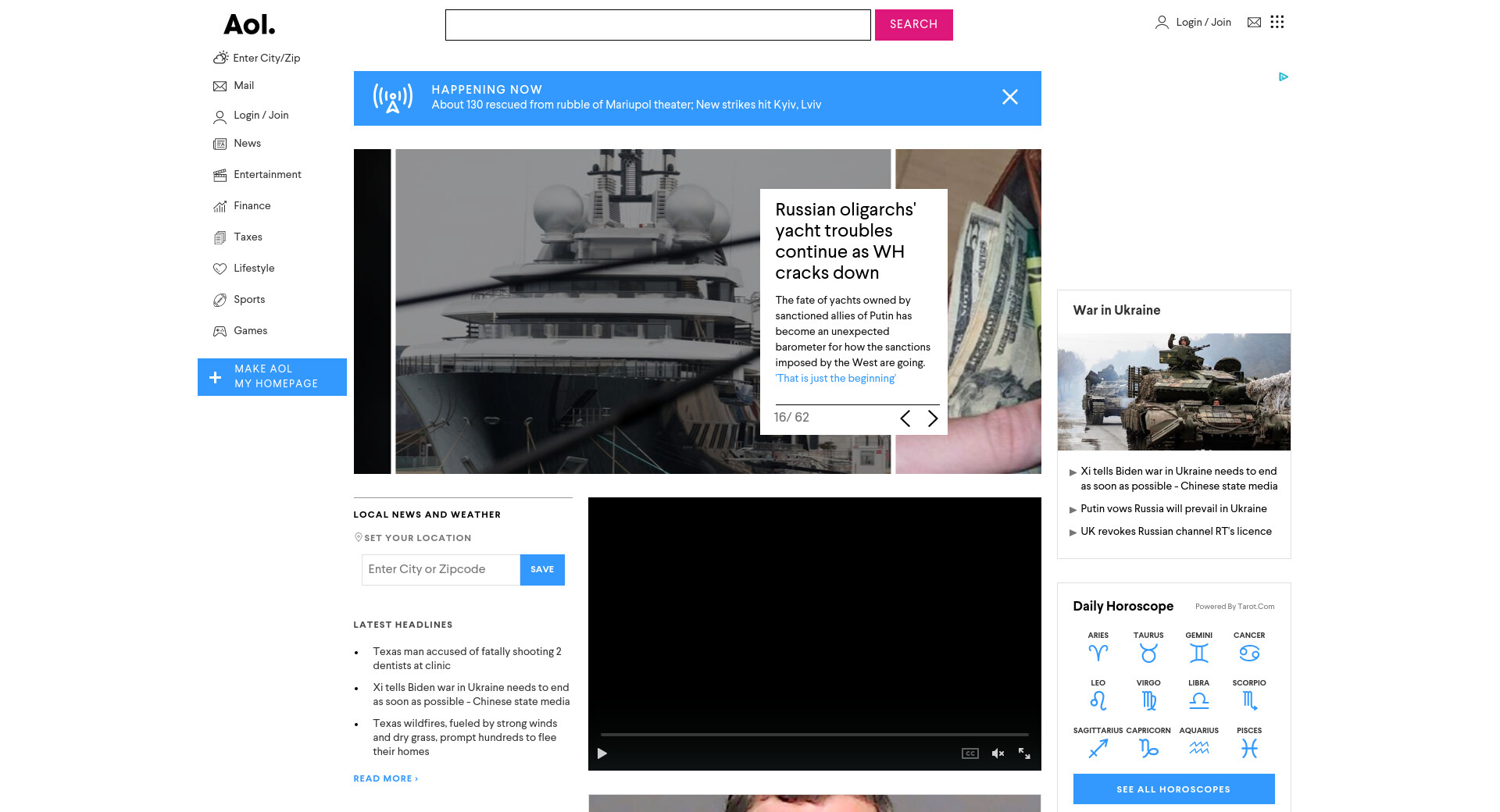Image resolution: width=1500 pixels, height=812 pixels.
Task: Open the Powered By Tarot.Com link
Action: coord(1234,607)
